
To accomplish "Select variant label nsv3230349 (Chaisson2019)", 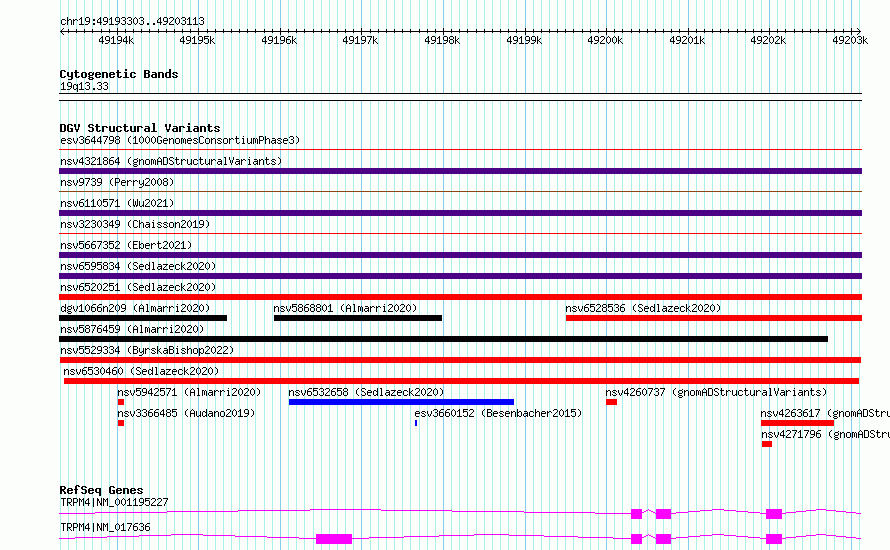I will click(x=135, y=224).
